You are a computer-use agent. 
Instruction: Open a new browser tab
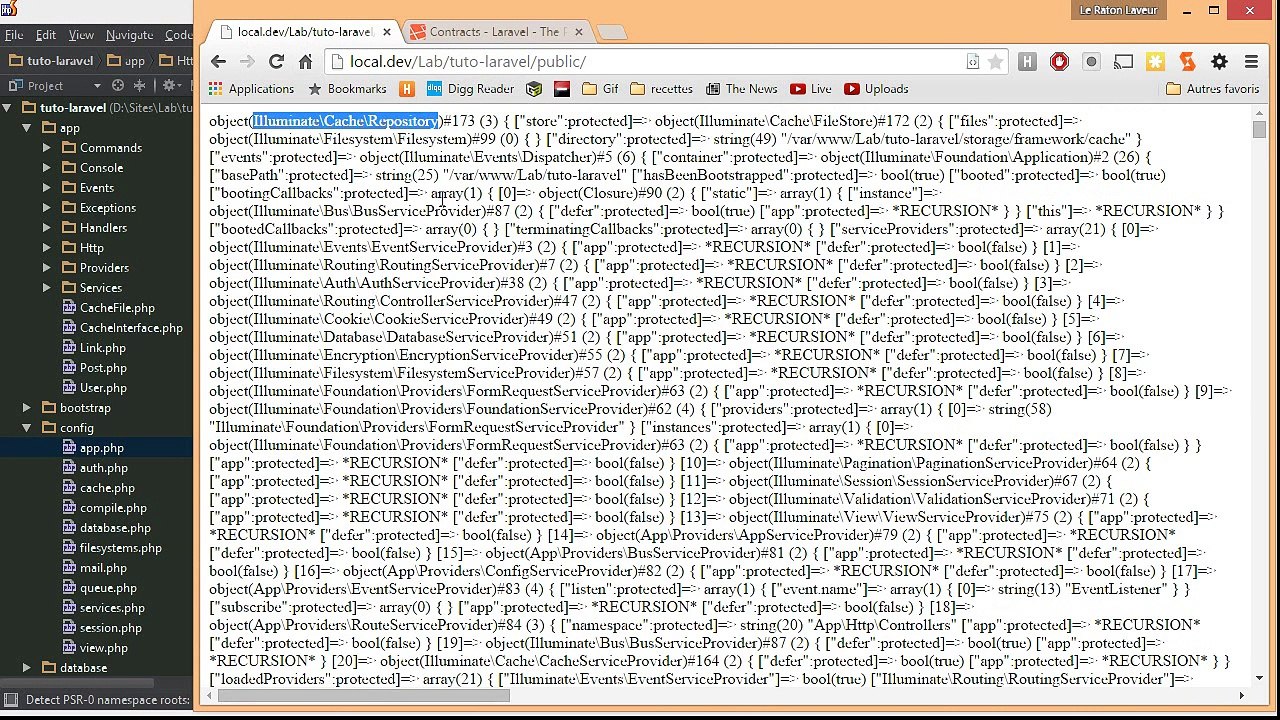(x=611, y=33)
